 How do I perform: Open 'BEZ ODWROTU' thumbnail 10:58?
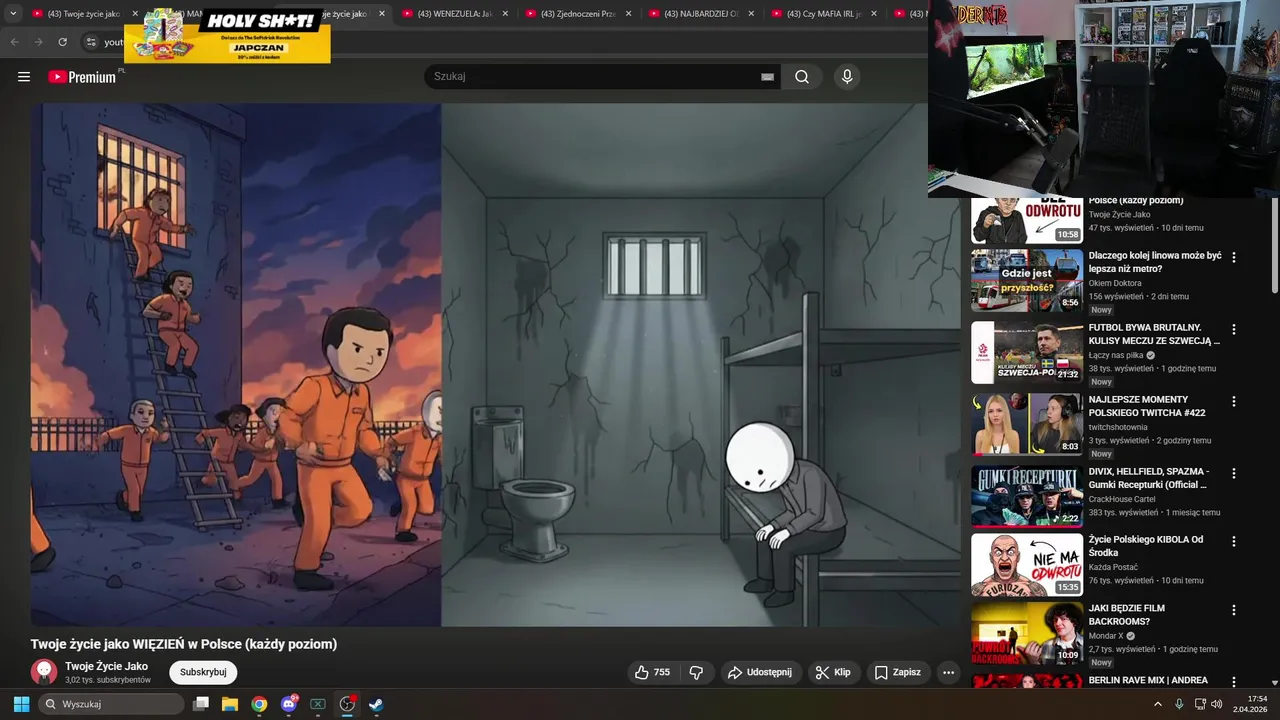click(x=1027, y=221)
